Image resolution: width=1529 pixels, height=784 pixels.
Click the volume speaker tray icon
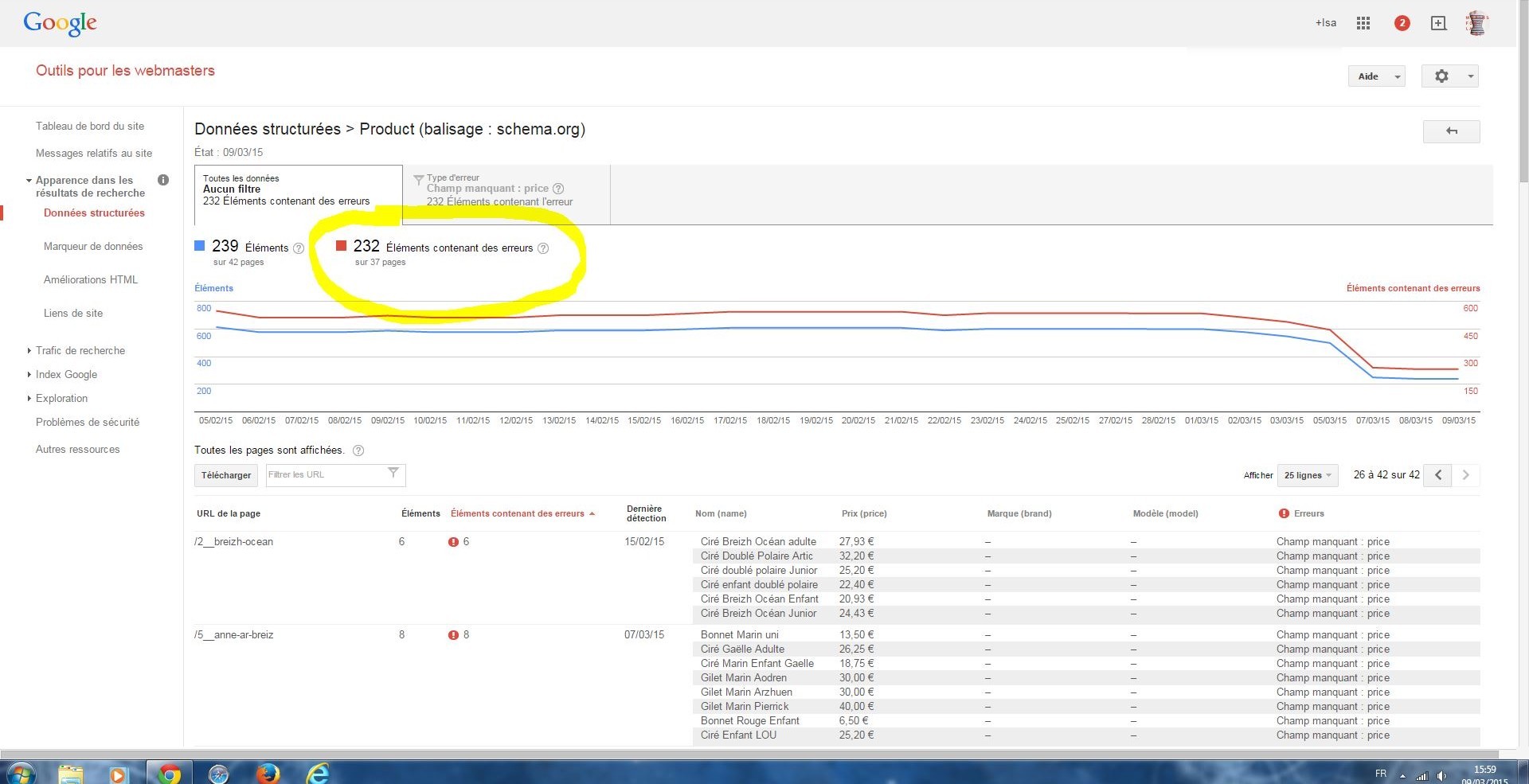[x=1441, y=776]
